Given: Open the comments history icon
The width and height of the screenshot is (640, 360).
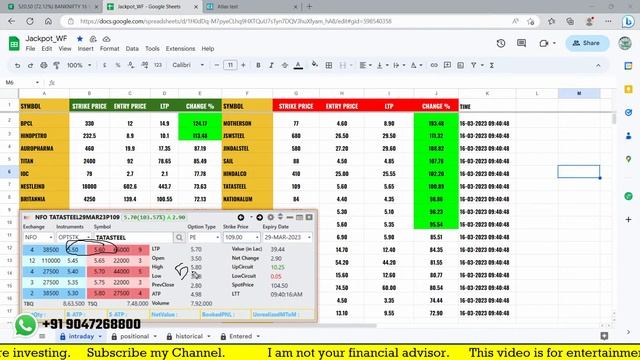Looking at the screenshot, I should 521,43.
